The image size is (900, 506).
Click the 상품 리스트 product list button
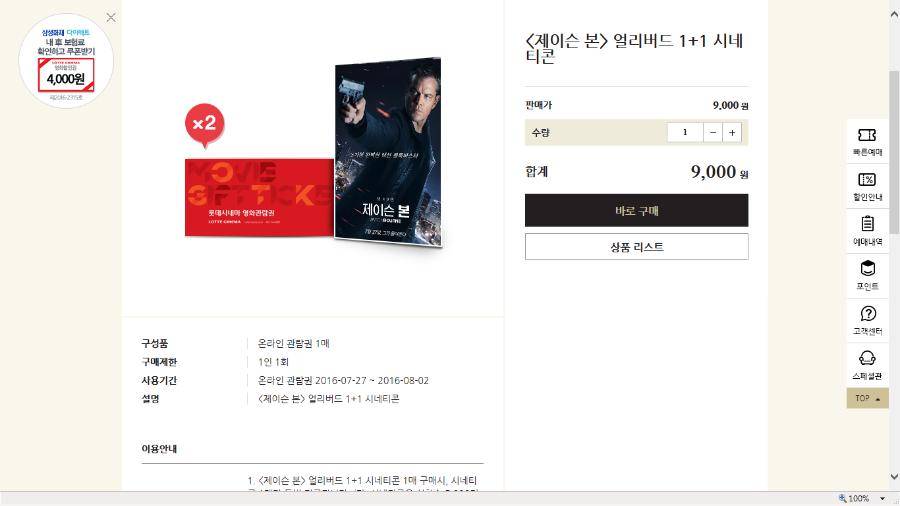637,247
